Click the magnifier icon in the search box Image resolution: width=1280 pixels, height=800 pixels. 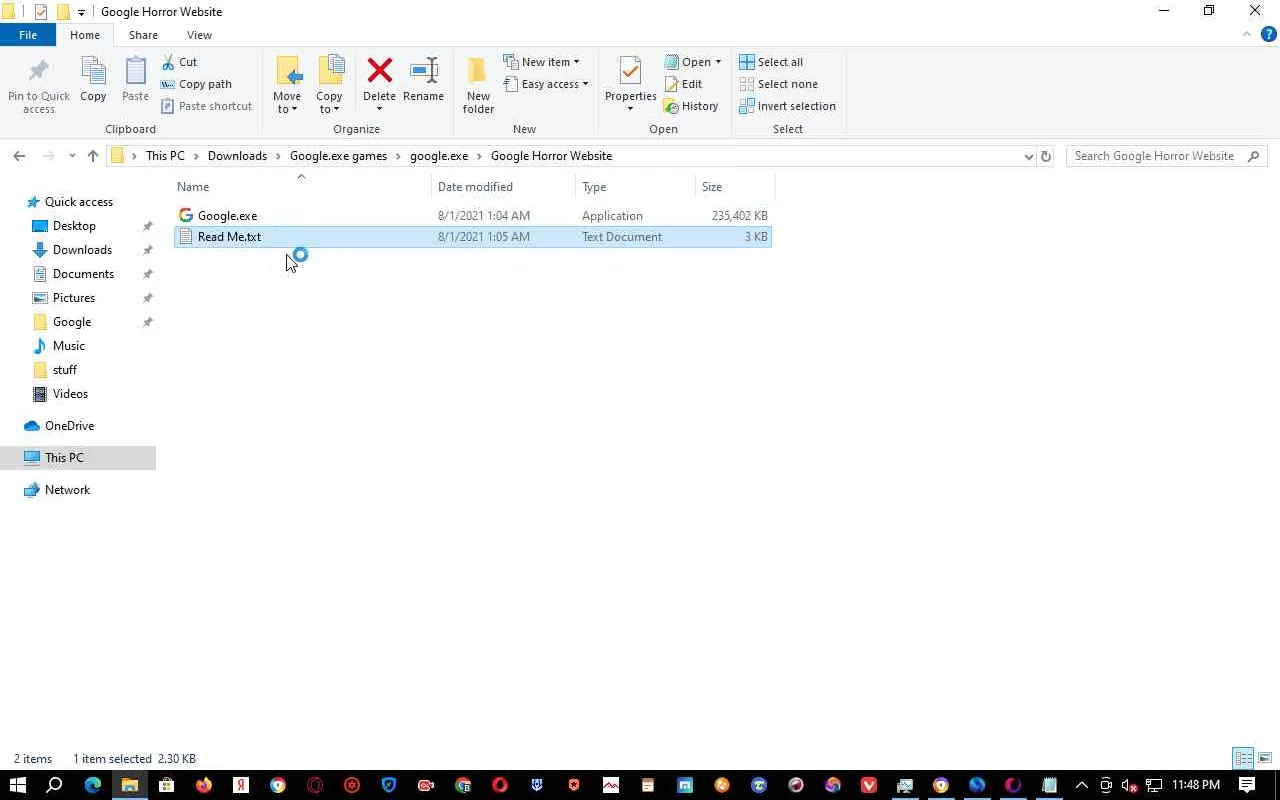1254,156
